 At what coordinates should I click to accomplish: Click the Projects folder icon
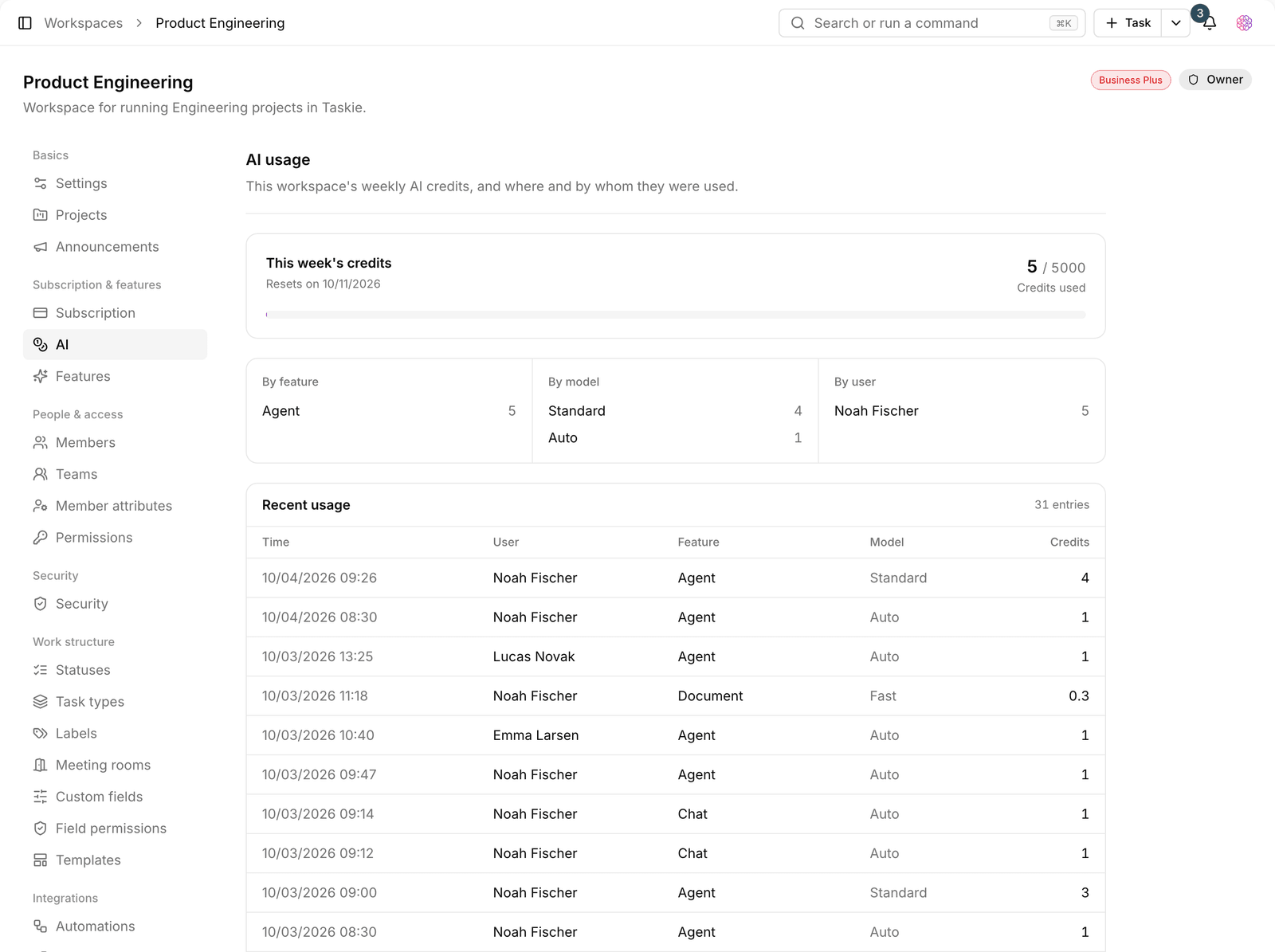[41, 215]
